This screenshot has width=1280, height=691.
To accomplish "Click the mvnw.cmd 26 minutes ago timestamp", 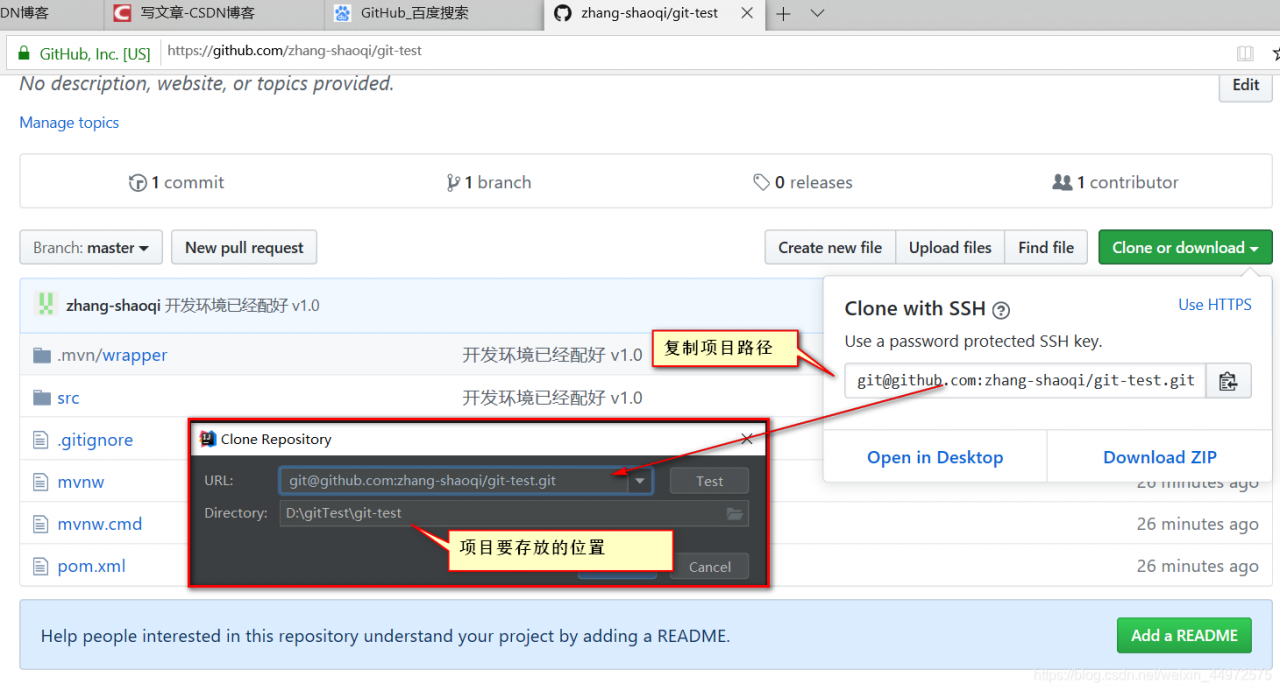I will coord(1197,524).
